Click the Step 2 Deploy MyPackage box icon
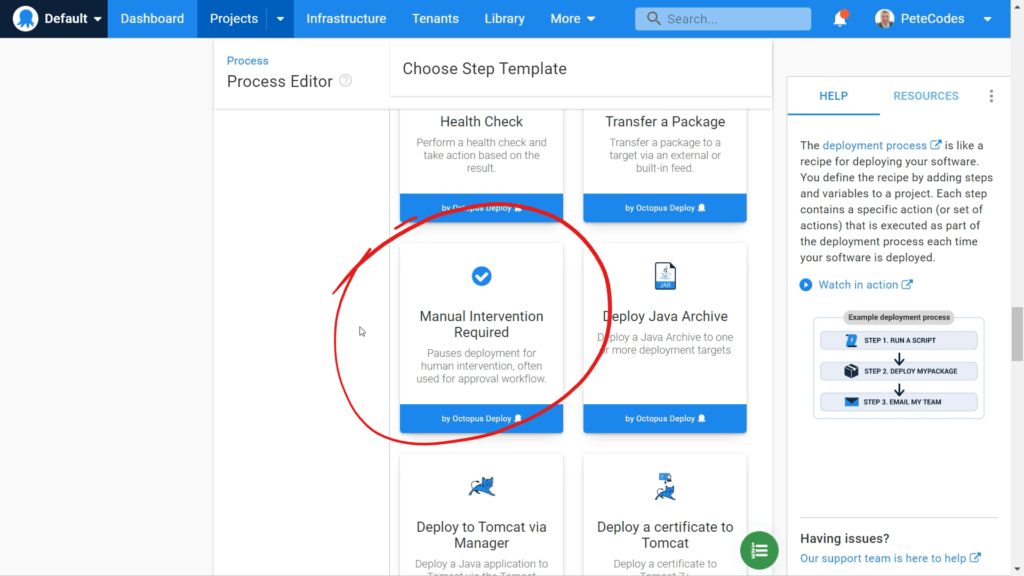 851,371
